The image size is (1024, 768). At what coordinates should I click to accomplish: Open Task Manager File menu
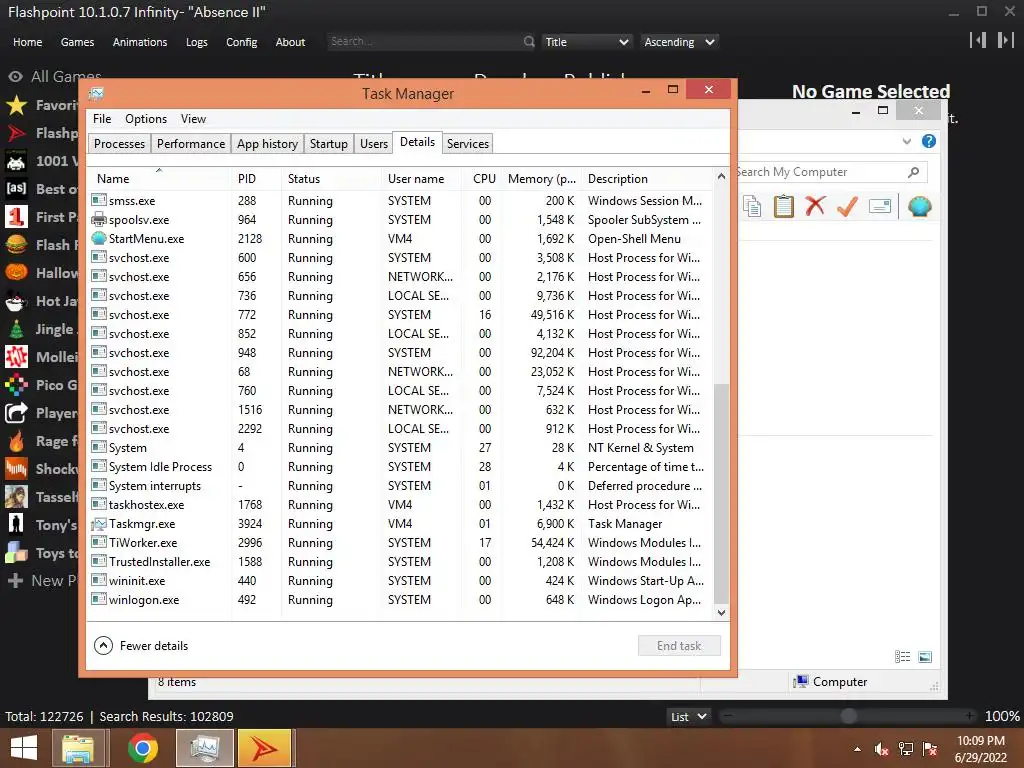pos(102,119)
